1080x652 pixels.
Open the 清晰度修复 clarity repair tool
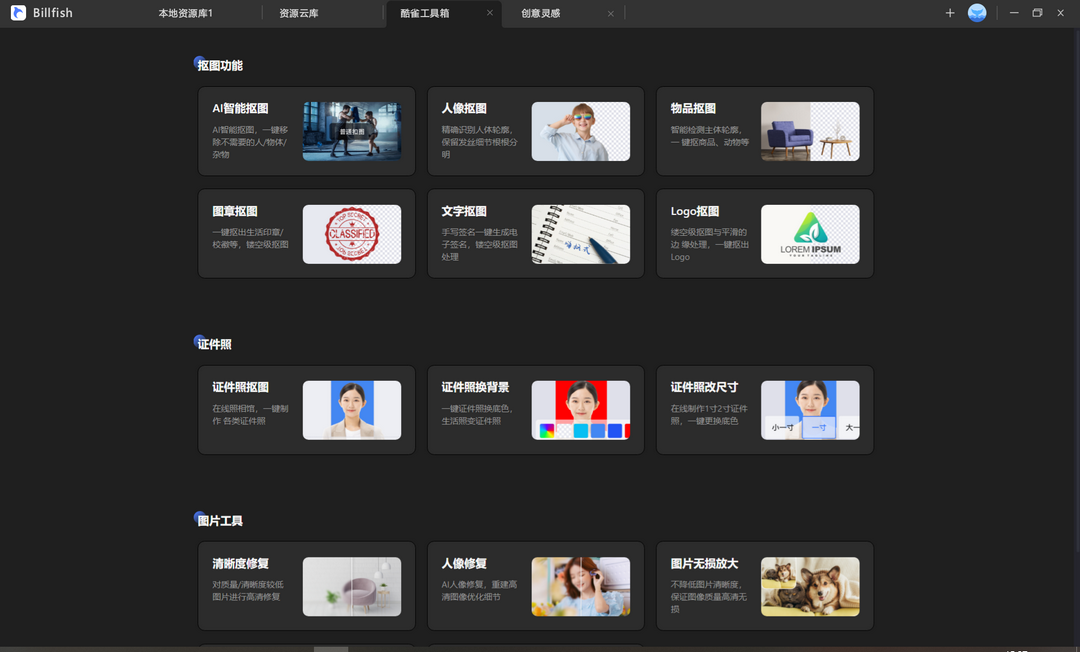[306, 586]
